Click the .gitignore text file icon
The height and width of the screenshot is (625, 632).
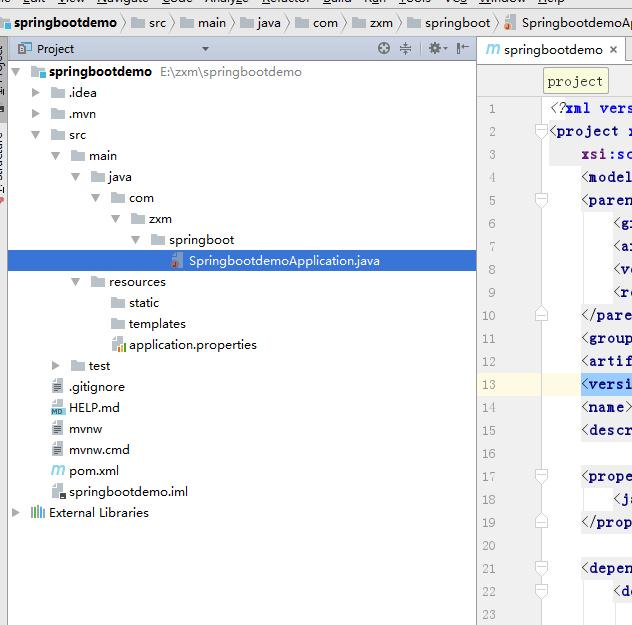click(x=58, y=386)
